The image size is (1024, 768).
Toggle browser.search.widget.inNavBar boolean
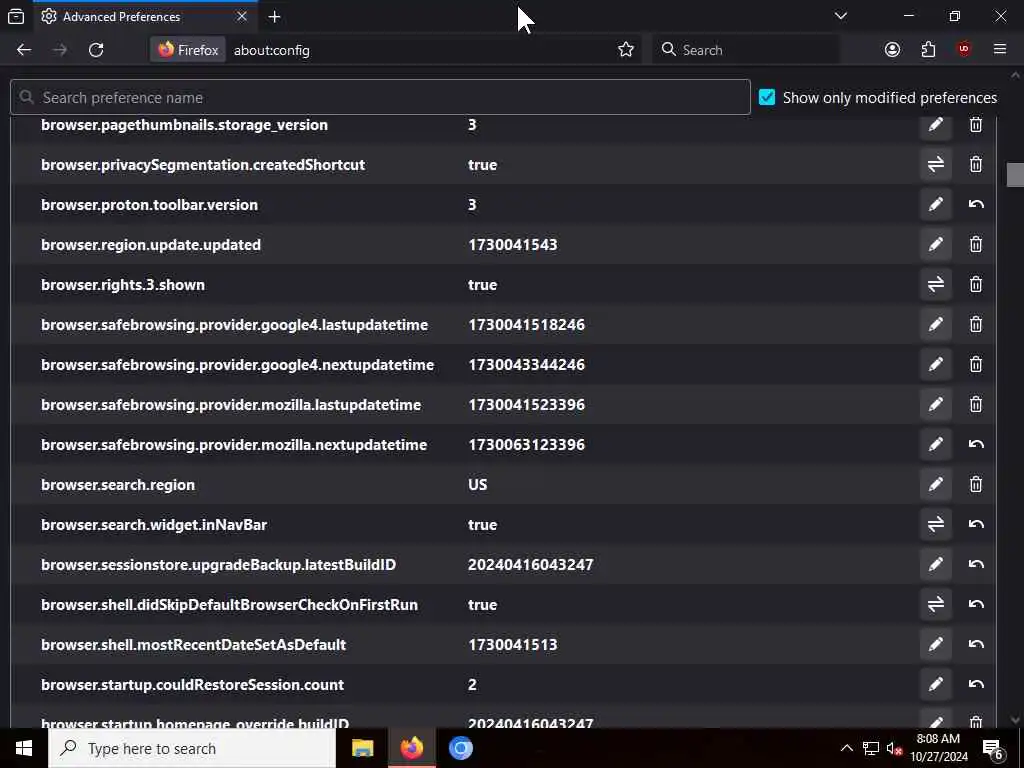[x=935, y=524]
